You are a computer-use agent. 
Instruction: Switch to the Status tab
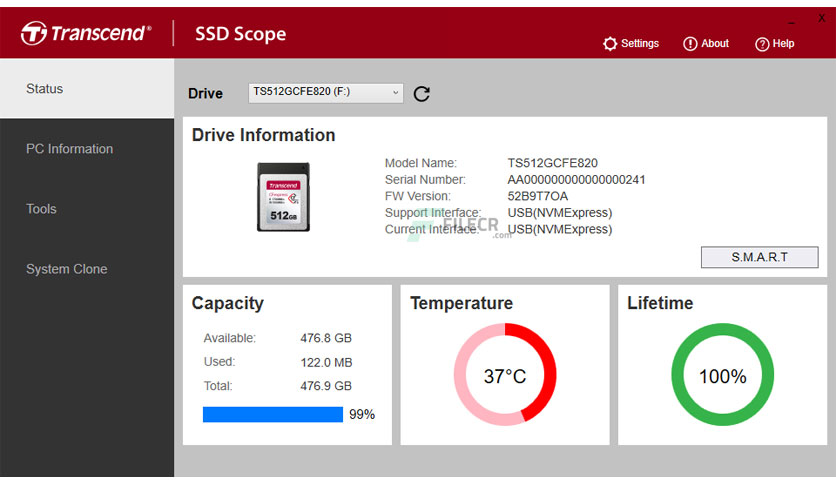(87, 88)
